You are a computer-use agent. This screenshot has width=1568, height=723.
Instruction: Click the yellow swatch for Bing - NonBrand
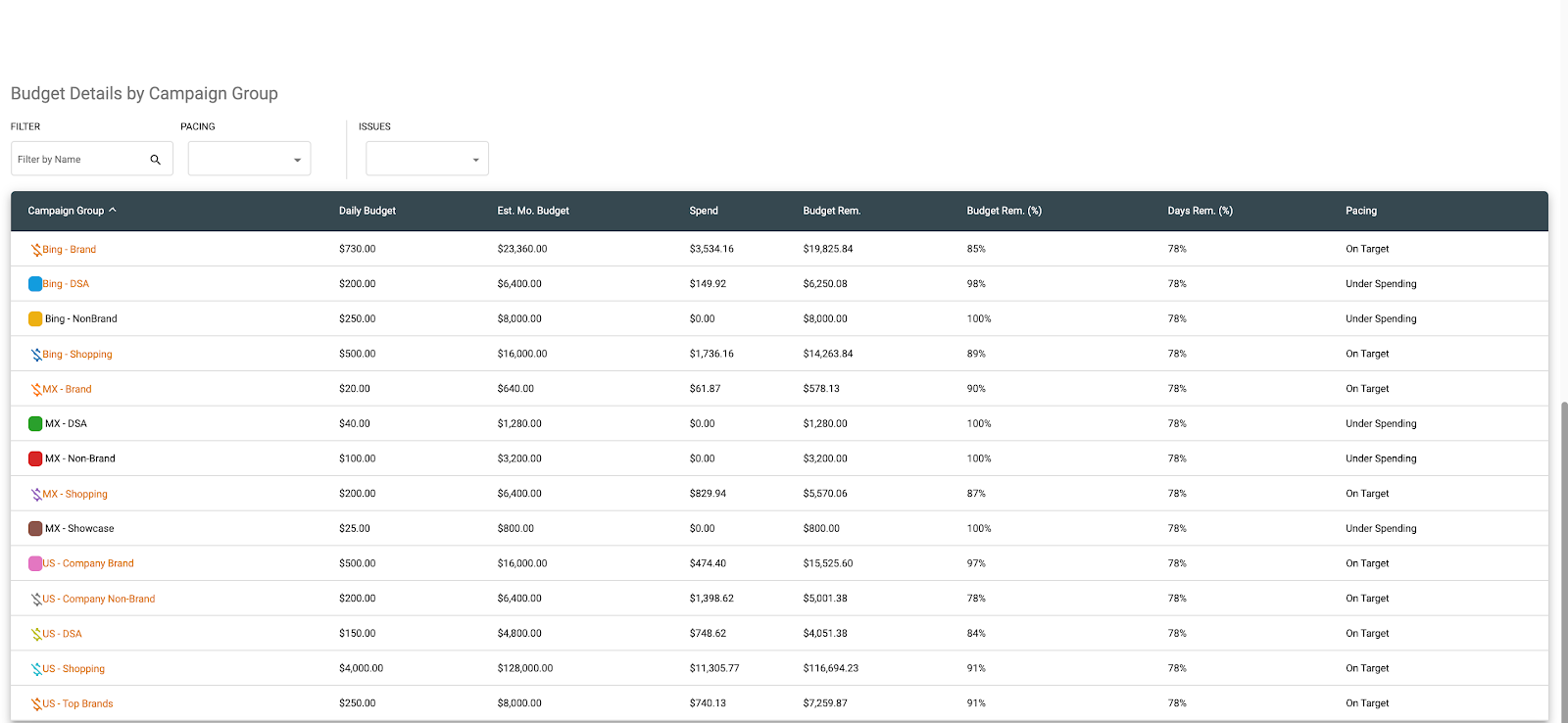pyautogui.click(x=35, y=319)
